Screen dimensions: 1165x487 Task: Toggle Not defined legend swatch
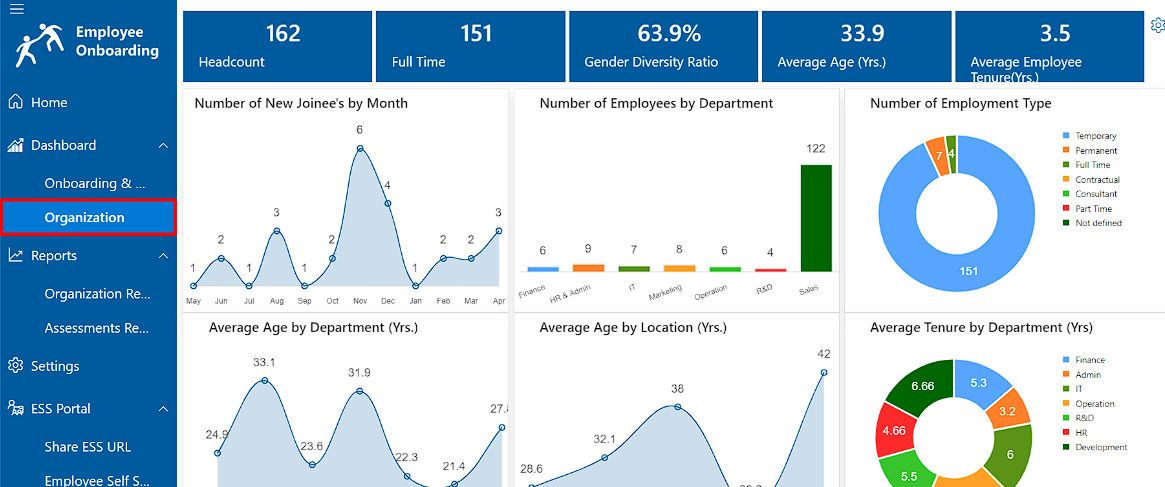[1066, 223]
